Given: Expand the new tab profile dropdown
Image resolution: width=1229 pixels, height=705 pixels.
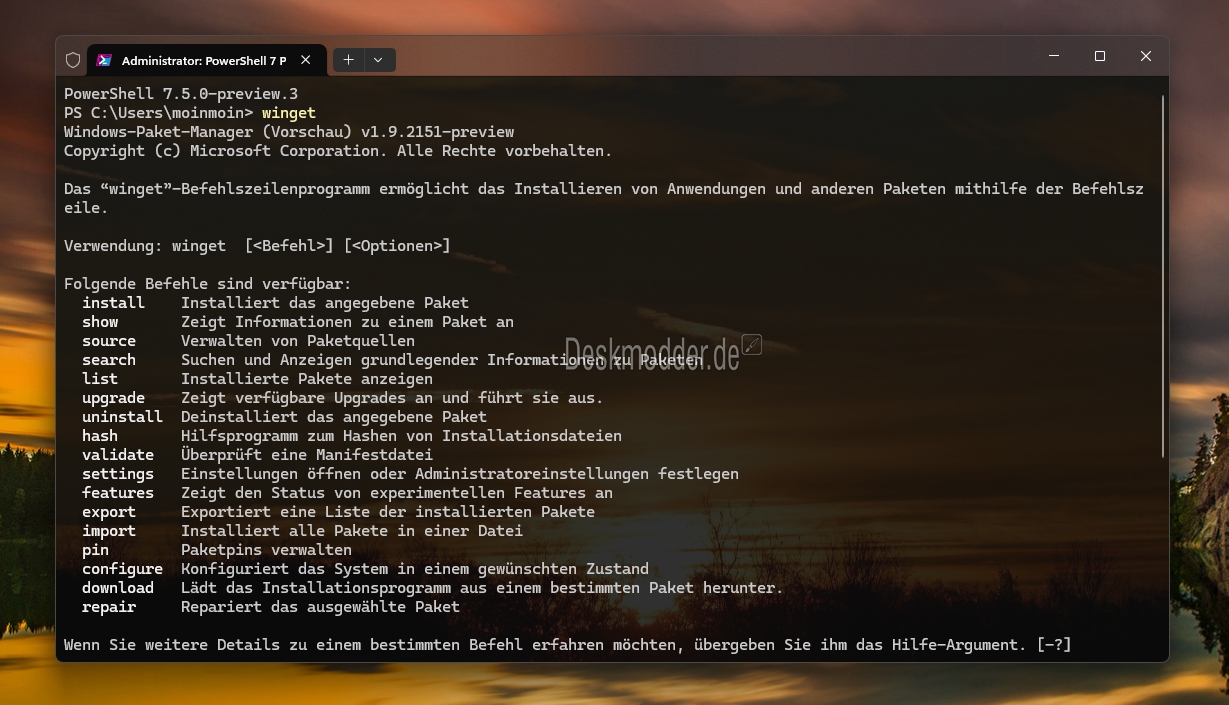Looking at the screenshot, I should (x=378, y=60).
